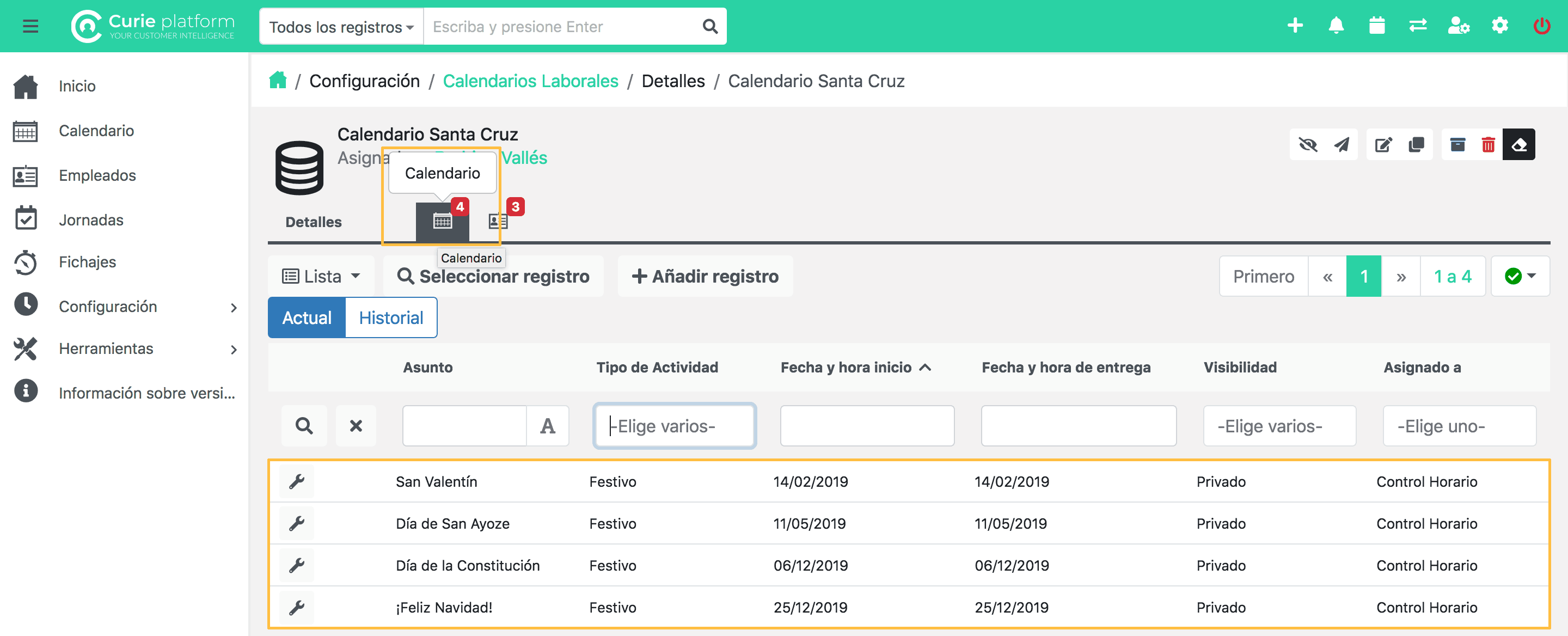The image size is (1568, 636).
Task: Open Calendarios Laborales breadcrumb link
Action: (530, 81)
